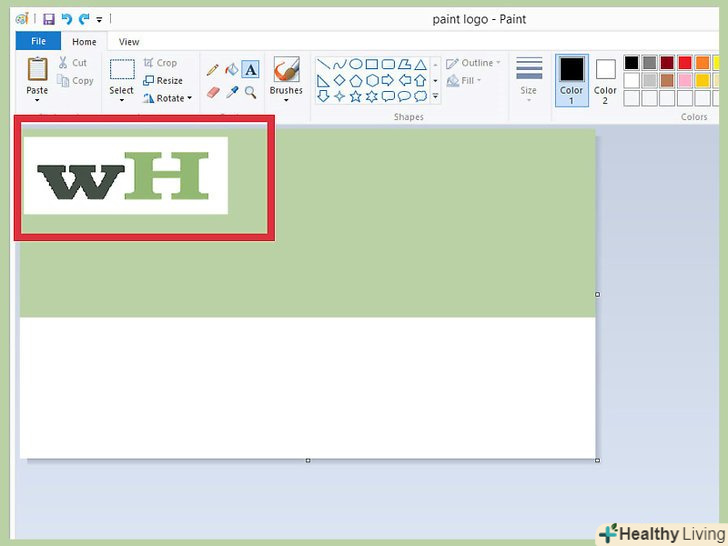Select the Triangle shape
Image resolution: width=728 pixels, height=546 pixels.
point(420,64)
